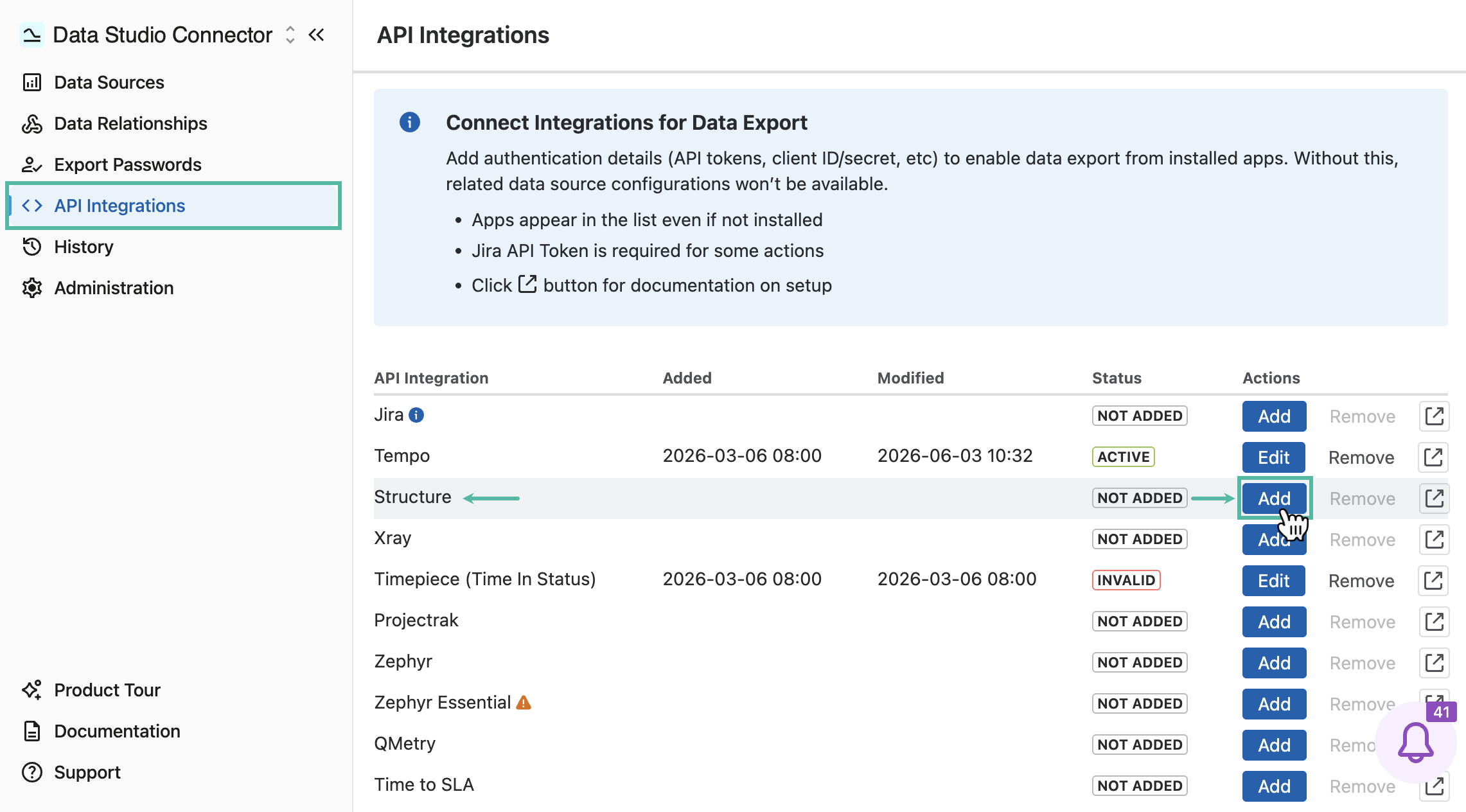The image size is (1466, 812).
Task: Click the History clock icon
Action: pos(32,247)
